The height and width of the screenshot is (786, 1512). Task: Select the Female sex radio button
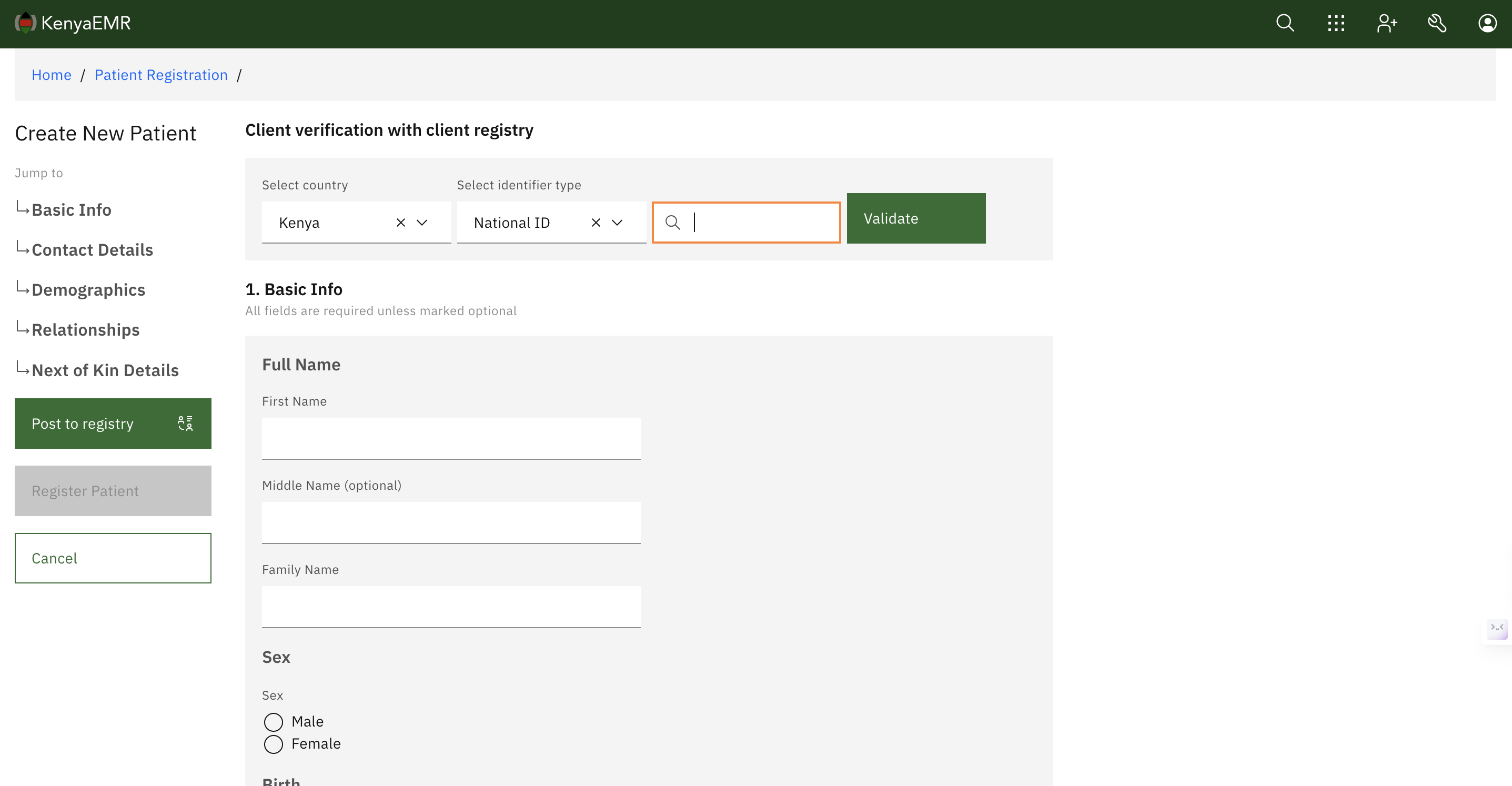pos(273,744)
